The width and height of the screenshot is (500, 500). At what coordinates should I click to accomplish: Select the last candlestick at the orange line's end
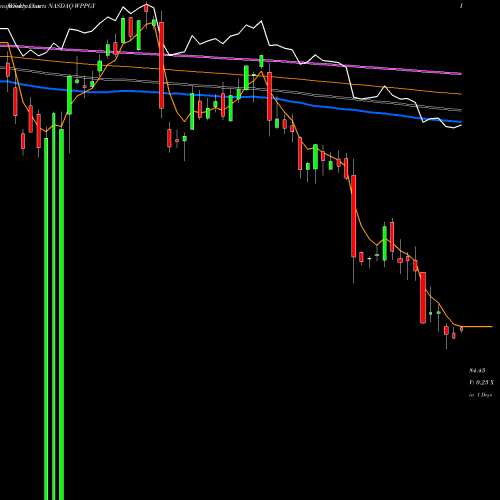point(461,329)
